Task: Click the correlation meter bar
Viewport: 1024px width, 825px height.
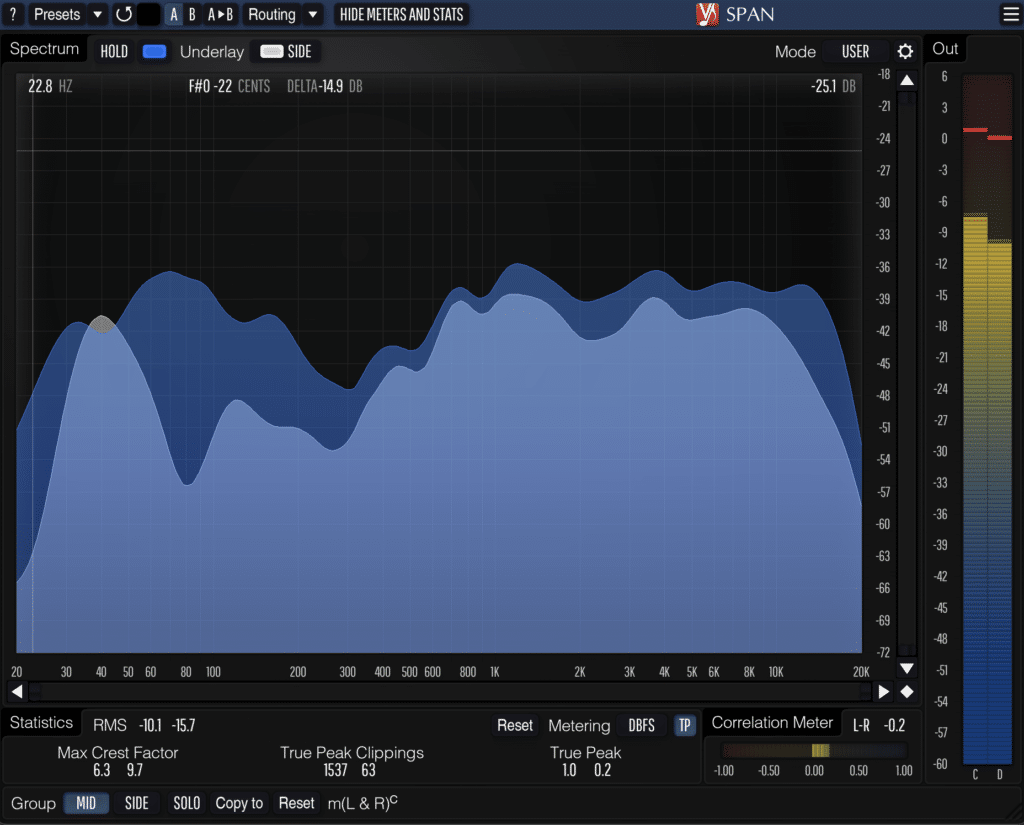Action: click(814, 751)
